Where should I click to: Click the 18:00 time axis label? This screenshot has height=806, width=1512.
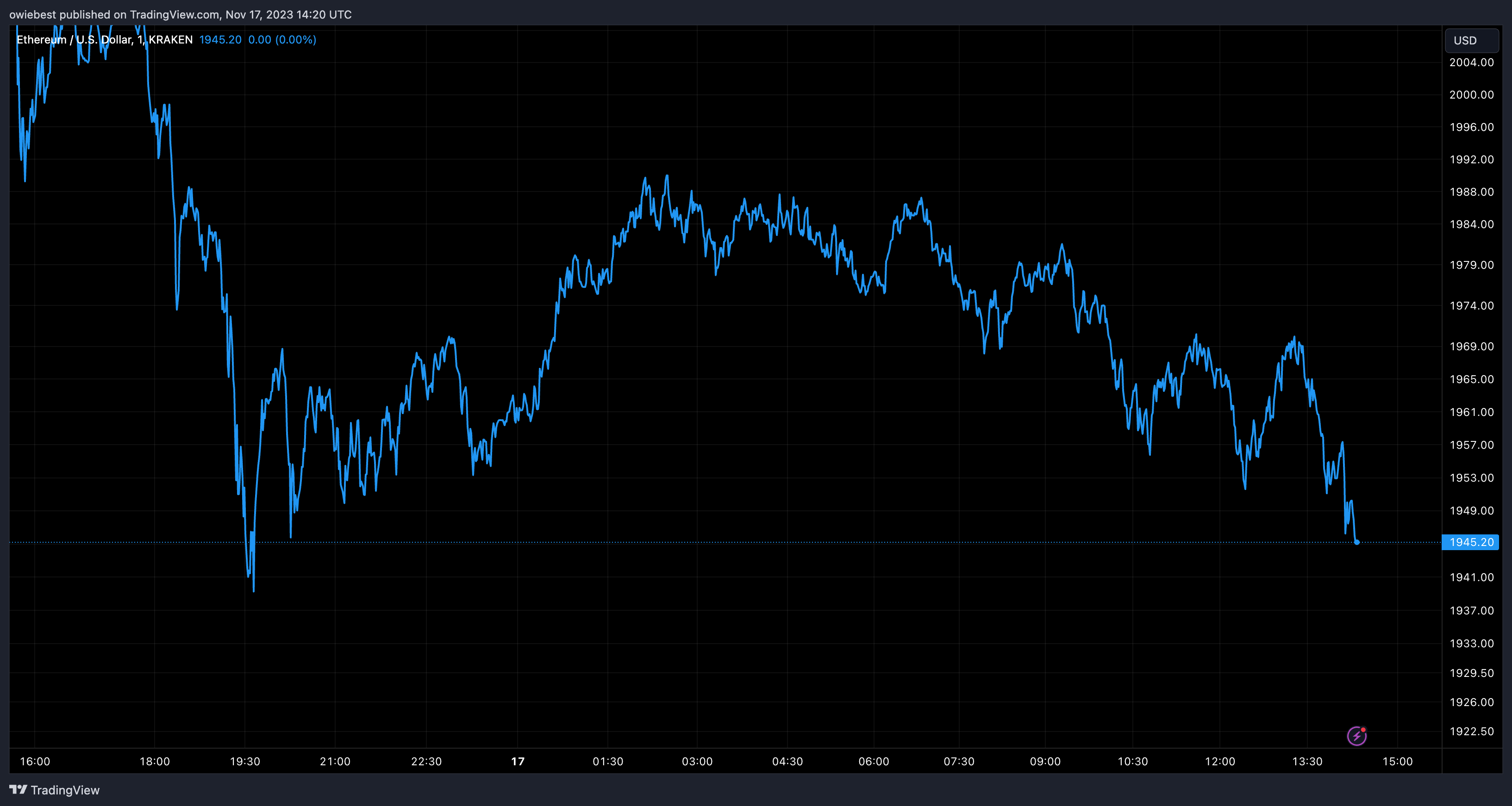click(x=154, y=762)
